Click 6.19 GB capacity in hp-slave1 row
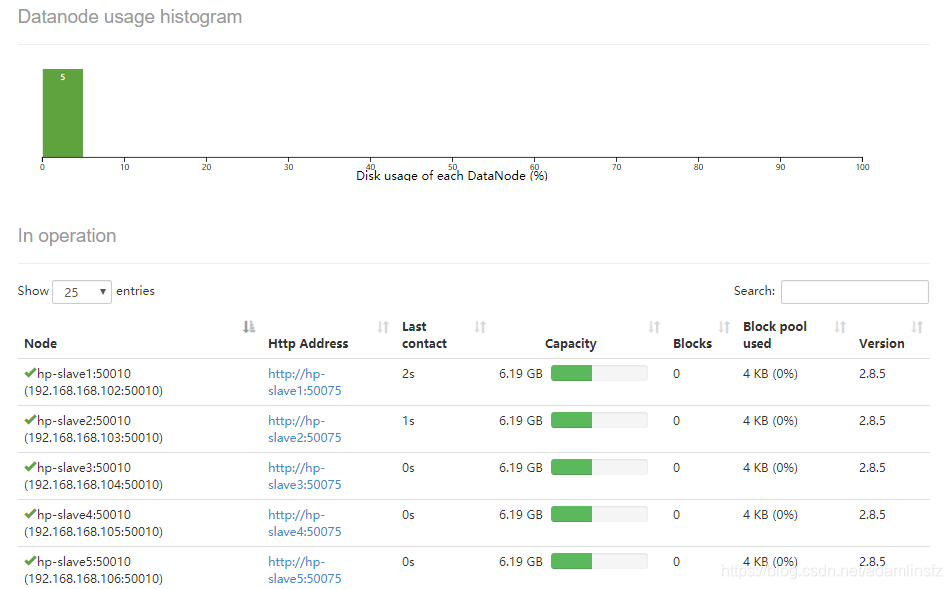This screenshot has width=952, height=589. (x=521, y=373)
